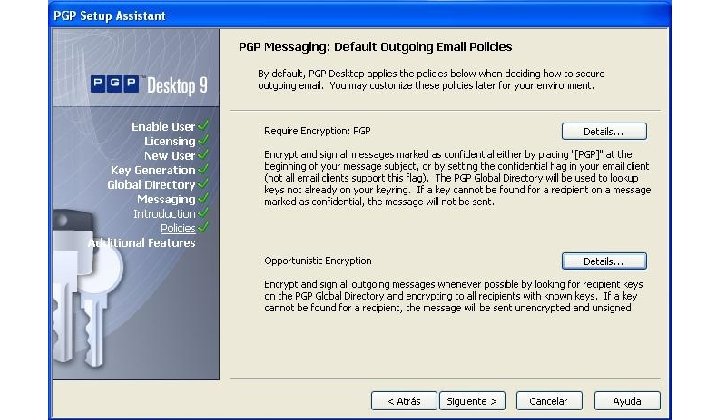Go back with the Atrás button
The width and height of the screenshot is (720, 420).
point(404,401)
